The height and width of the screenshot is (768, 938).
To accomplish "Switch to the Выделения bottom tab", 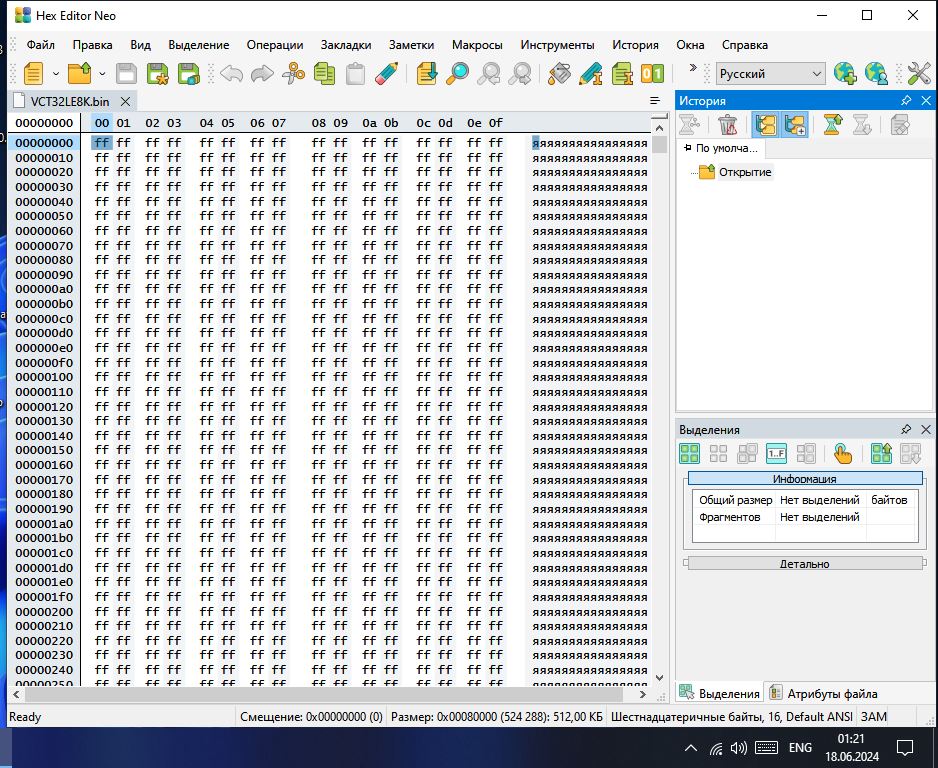I will (x=720, y=693).
